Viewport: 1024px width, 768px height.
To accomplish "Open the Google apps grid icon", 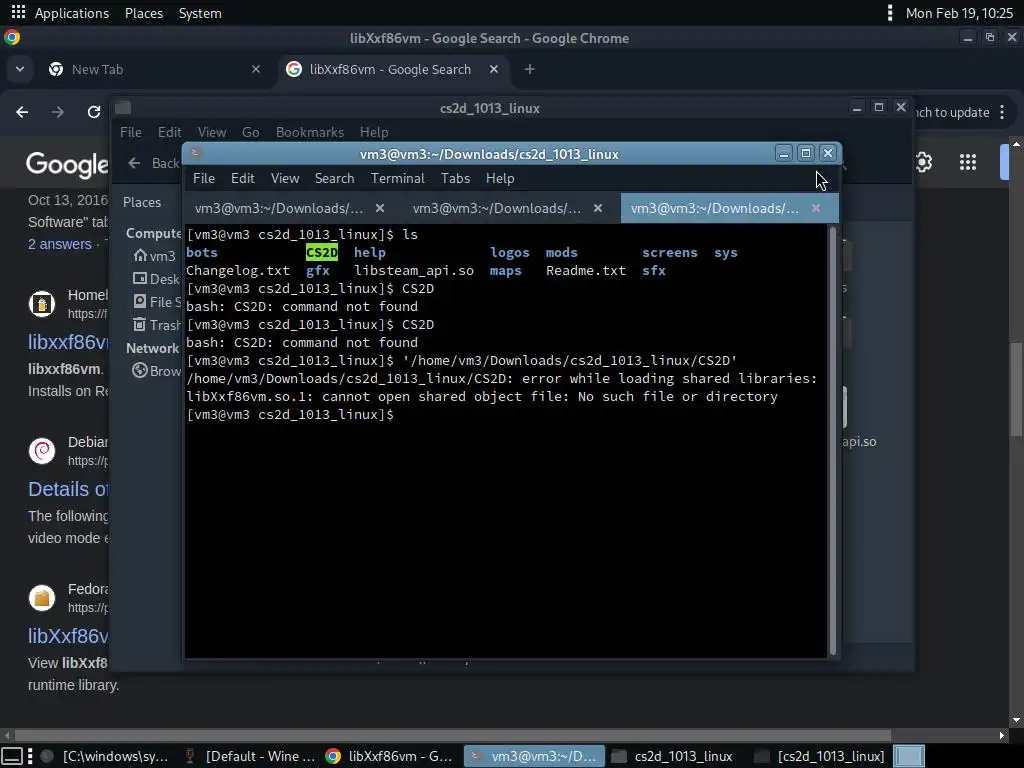I will pyautogui.click(x=968, y=162).
